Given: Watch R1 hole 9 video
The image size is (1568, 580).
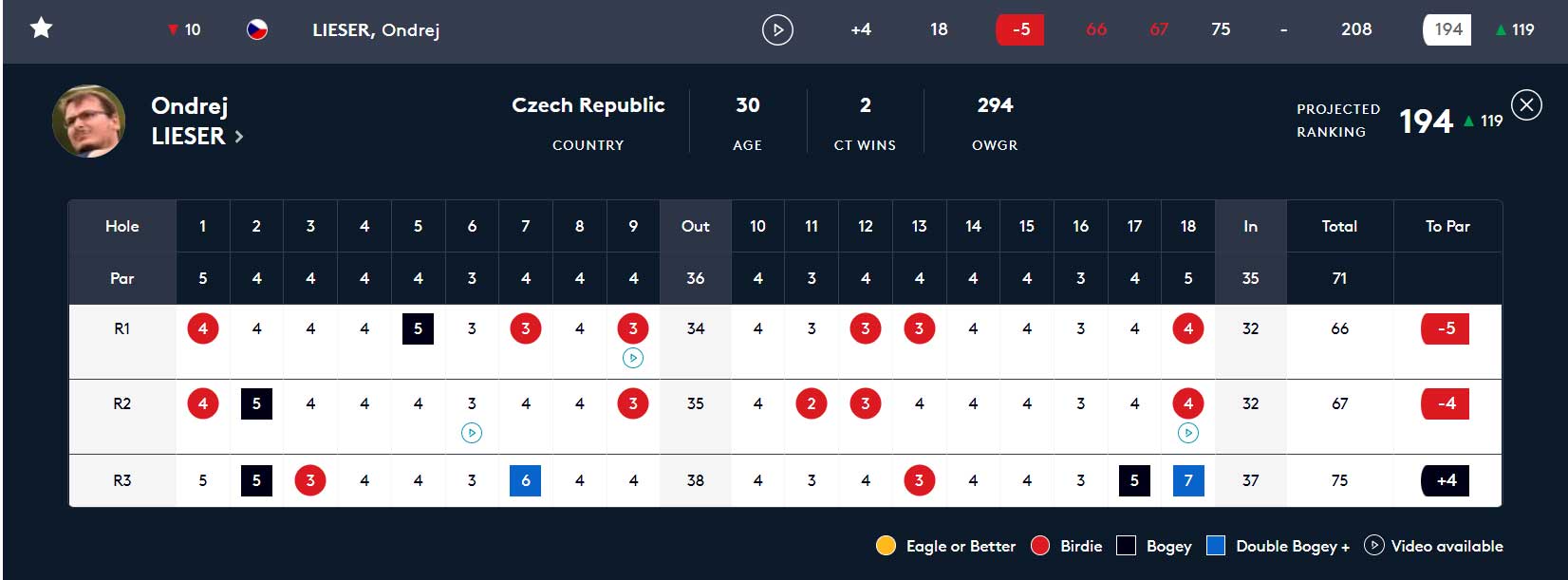Looking at the screenshot, I should click(633, 358).
